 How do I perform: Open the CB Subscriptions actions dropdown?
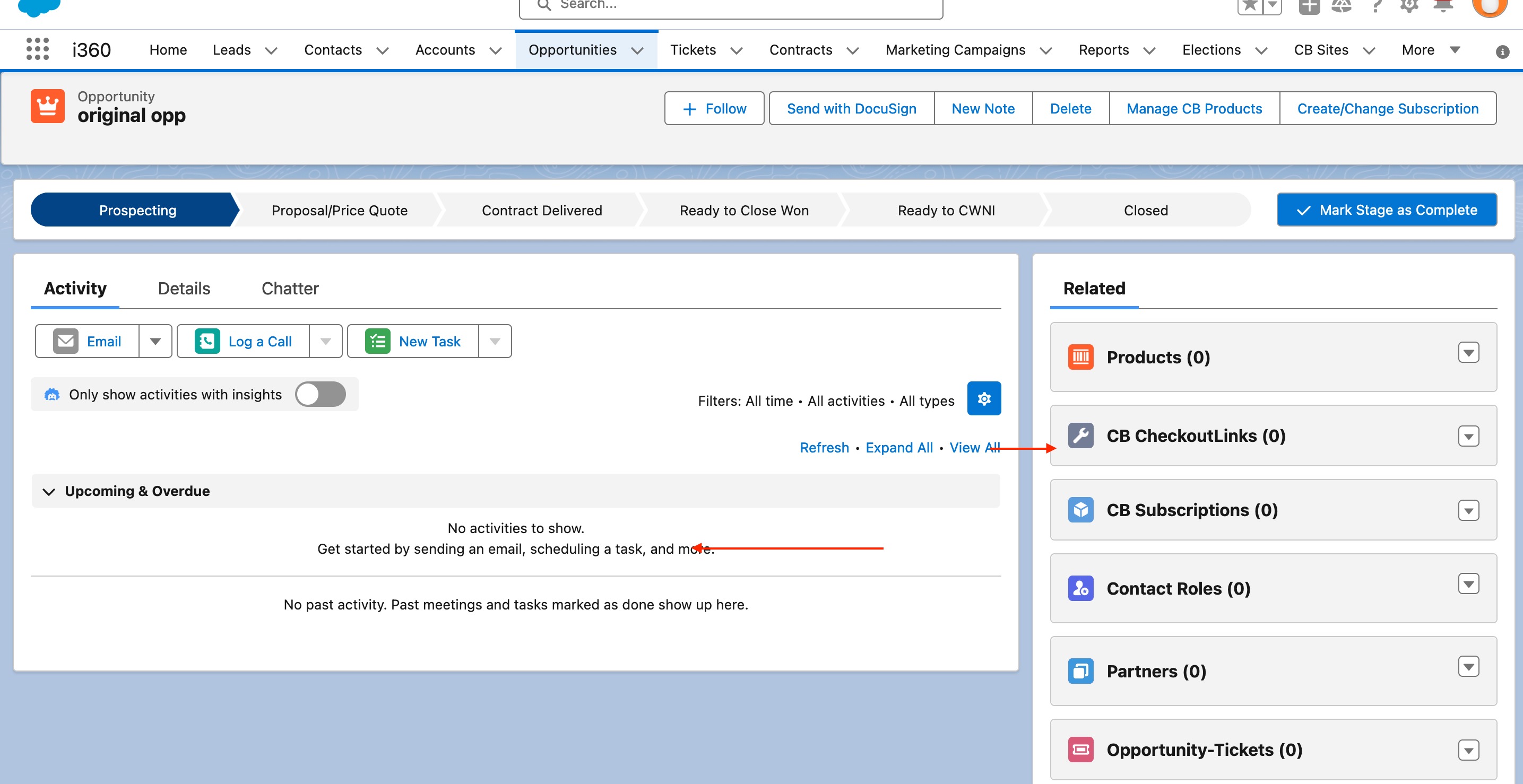pyautogui.click(x=1468, y=510)
